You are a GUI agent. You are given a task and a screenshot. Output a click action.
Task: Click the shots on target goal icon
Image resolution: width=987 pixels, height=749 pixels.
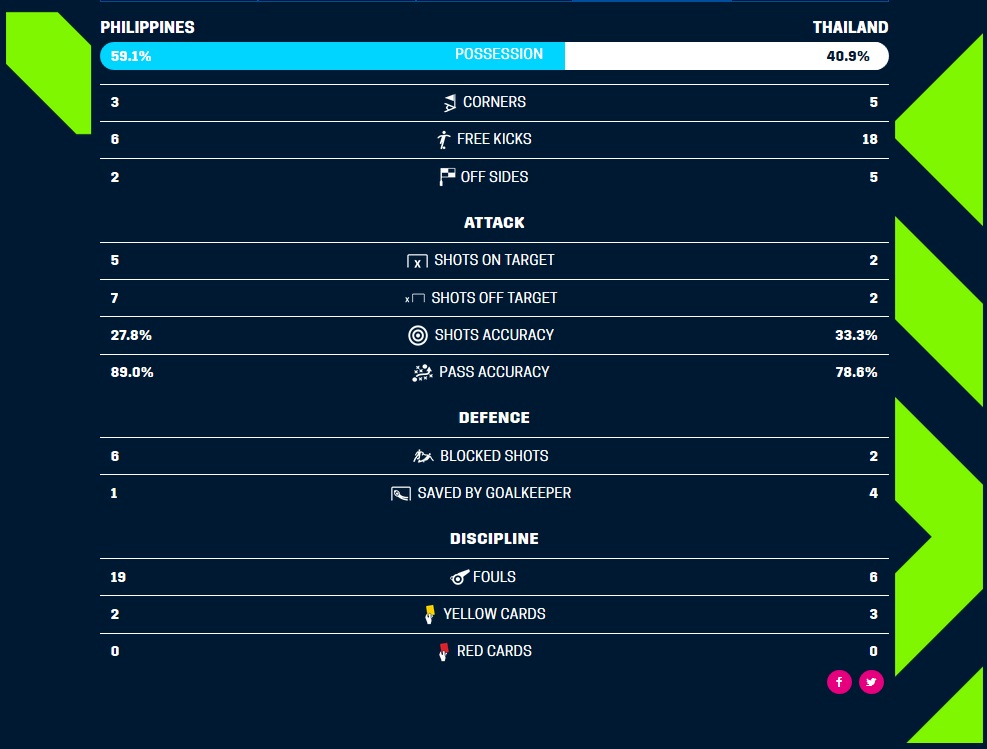coord(417,261)
